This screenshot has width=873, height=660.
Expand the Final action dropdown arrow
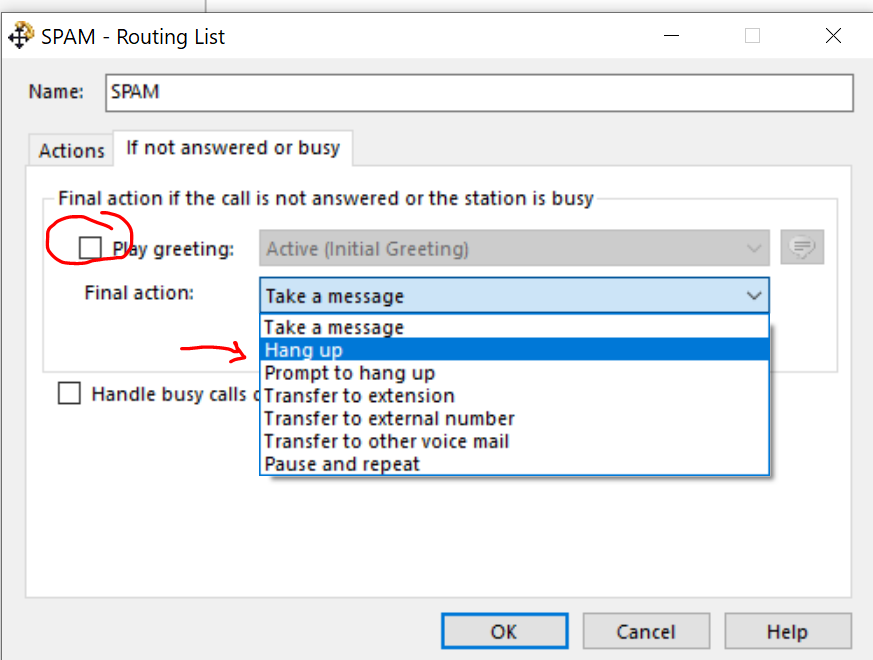click(x=753, y=296)
